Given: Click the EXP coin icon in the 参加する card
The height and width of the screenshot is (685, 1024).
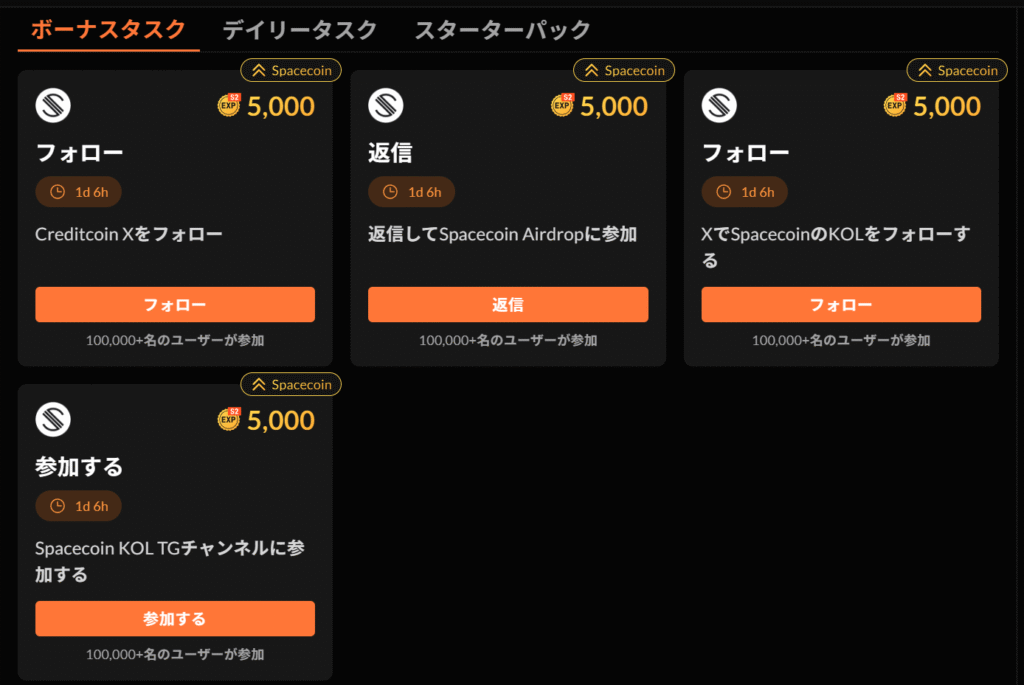Looking at the screenshot, I should tap(230, 420).
